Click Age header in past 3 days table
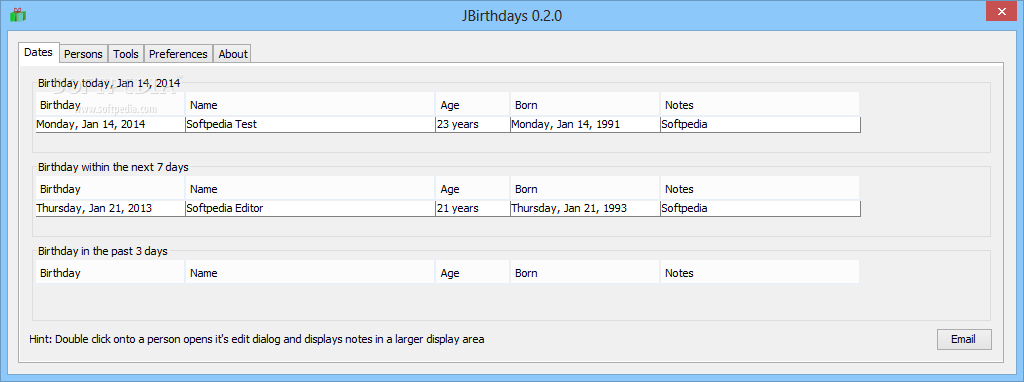The height and width of the screenshot is (382, 1024). [473, 273]
